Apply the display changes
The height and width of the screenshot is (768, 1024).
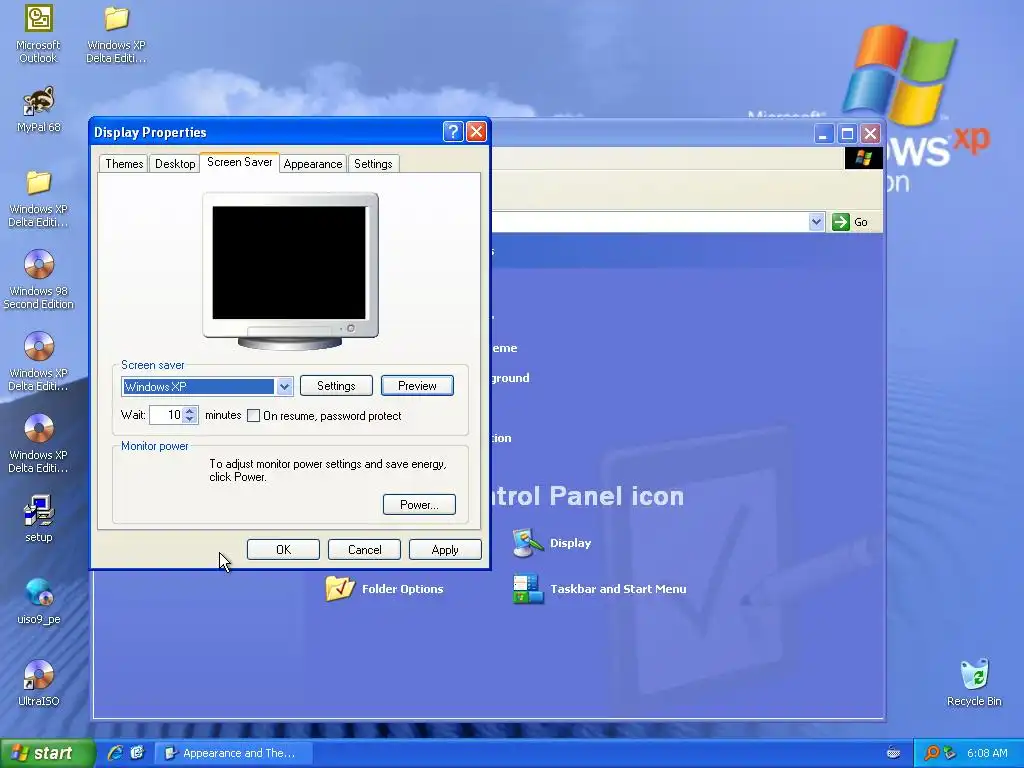pyautogui.click(x=445, y=550)
